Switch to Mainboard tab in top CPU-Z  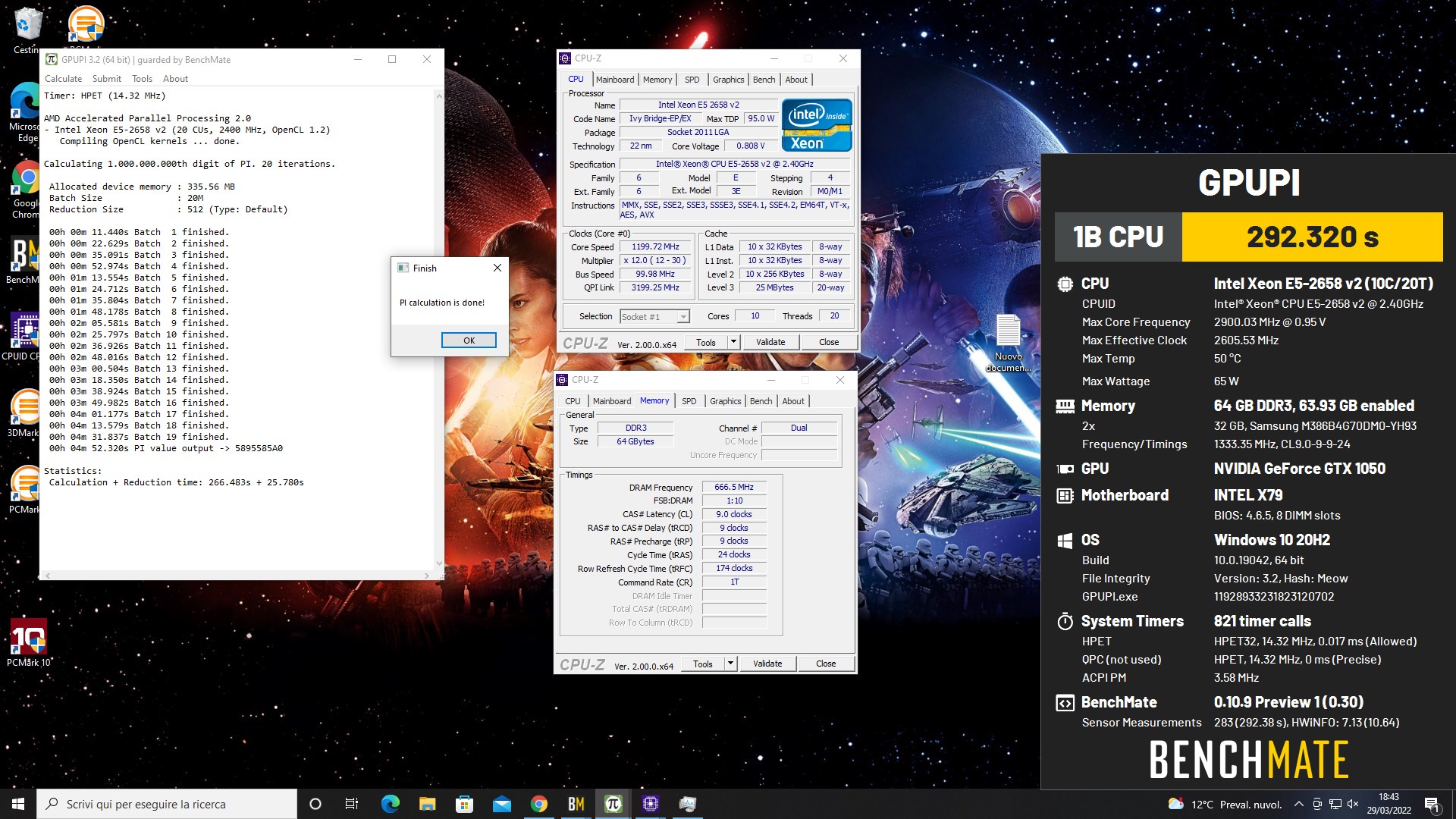tap(615, 80)
